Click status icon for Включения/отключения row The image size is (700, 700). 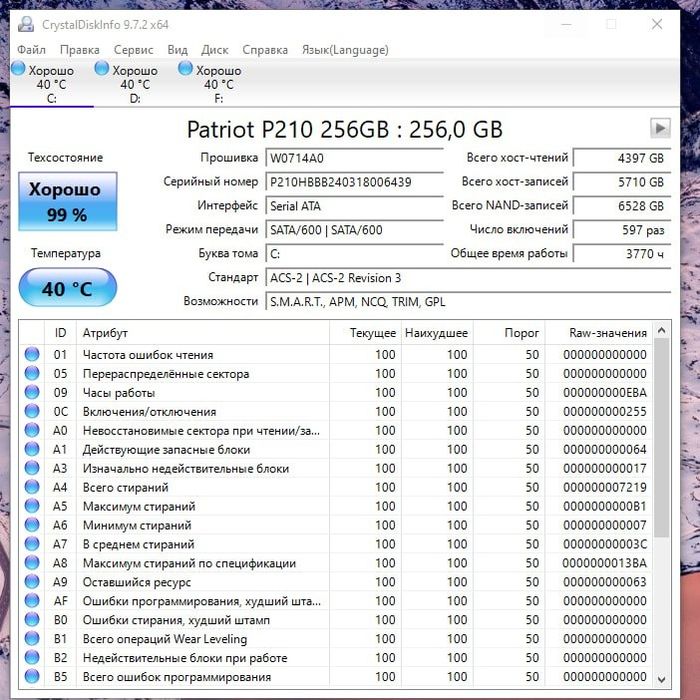pyautogui.click(x=32, y=411)
